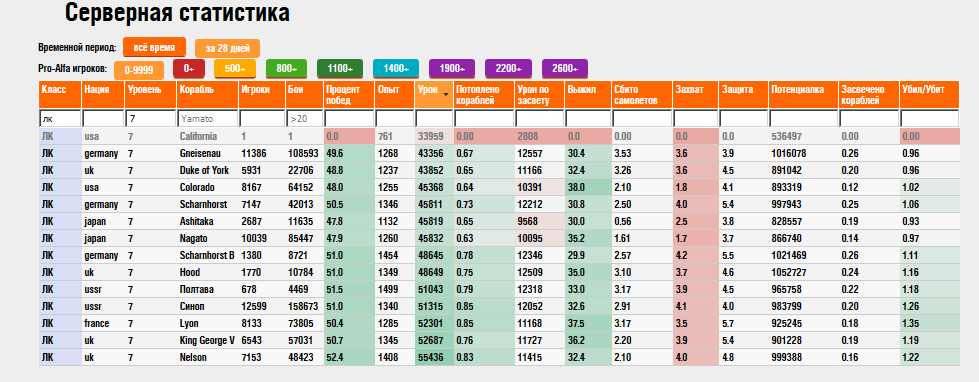The width and height of the screenshot is (979, 382).
Task: Sort by the Нация column header
Action: (x=103, y=94)
